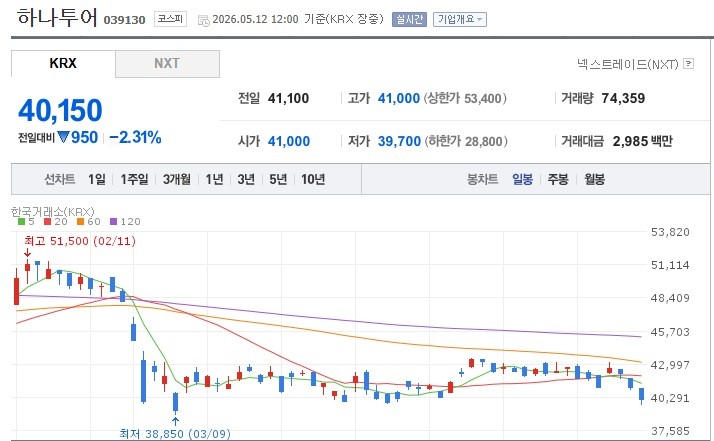Click the NXT help question-mark icon

(689, 64)
